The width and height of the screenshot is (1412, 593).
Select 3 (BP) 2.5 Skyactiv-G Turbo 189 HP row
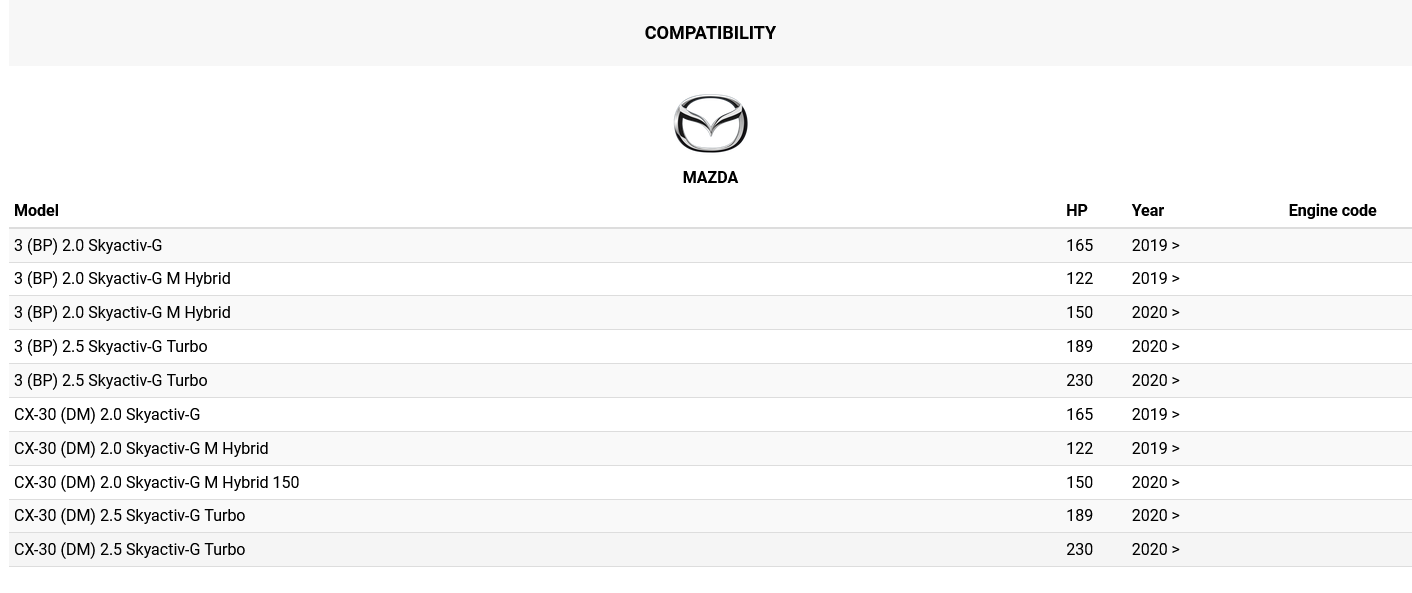point(710,347)
